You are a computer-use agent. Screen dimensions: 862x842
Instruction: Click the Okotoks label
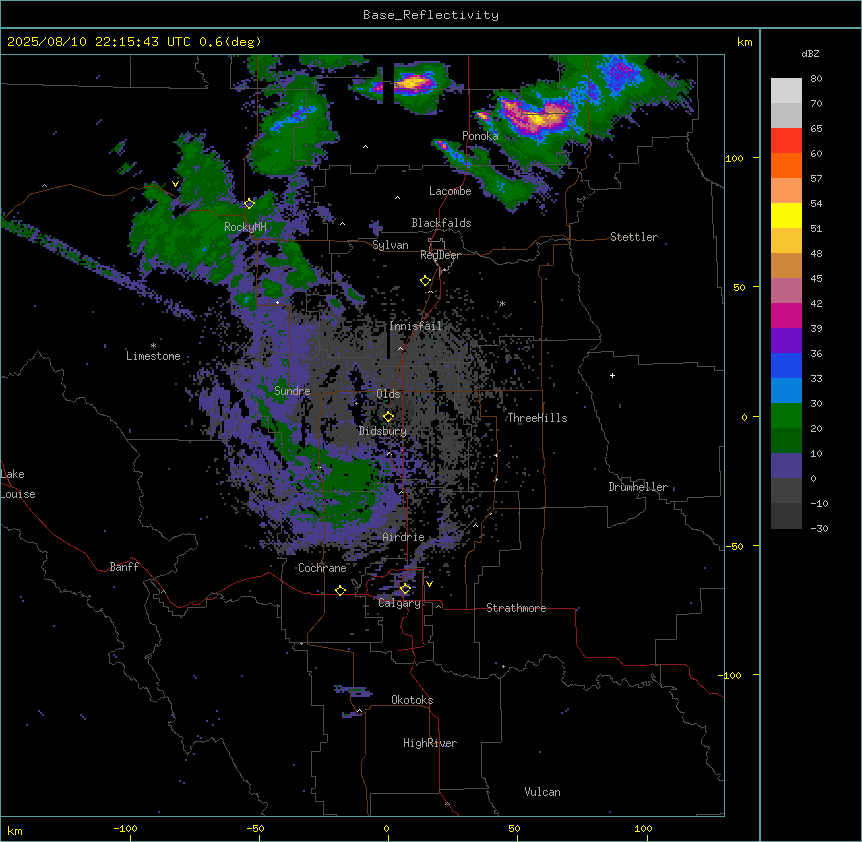pos(412,700)
